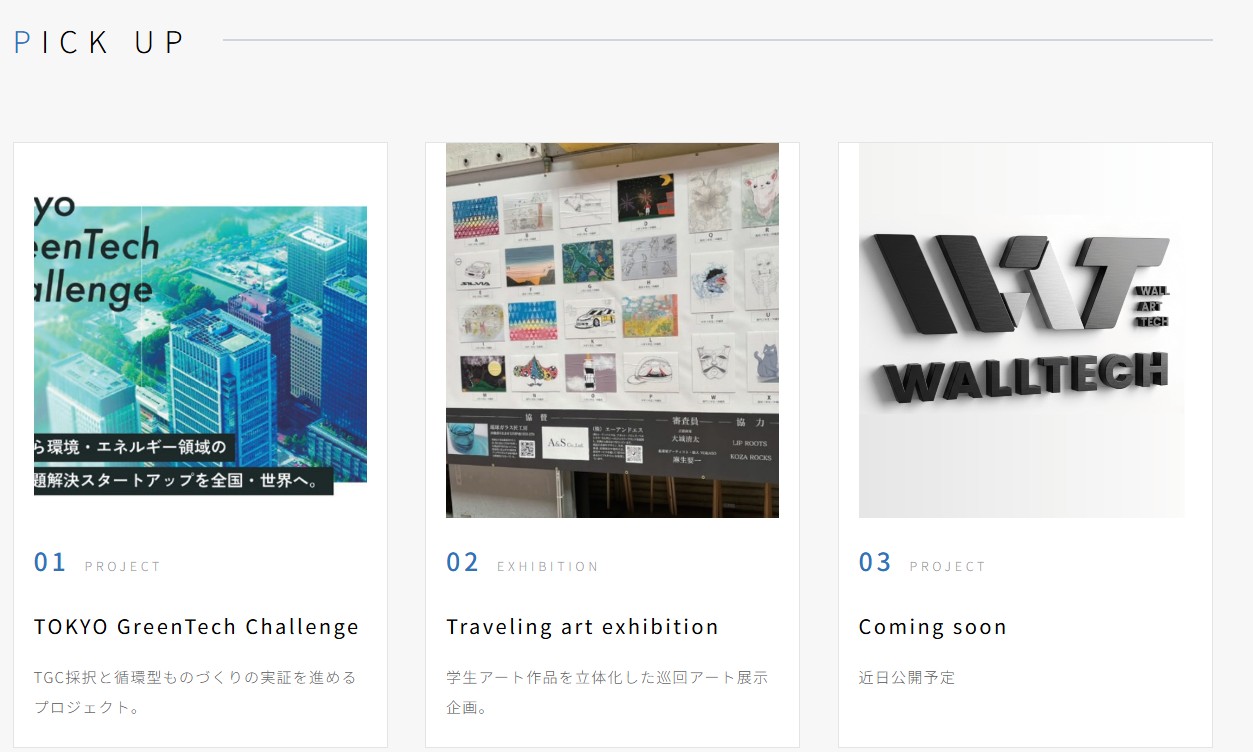
Task: Click the 02 exhibition number
Action: tap(463, 562)
